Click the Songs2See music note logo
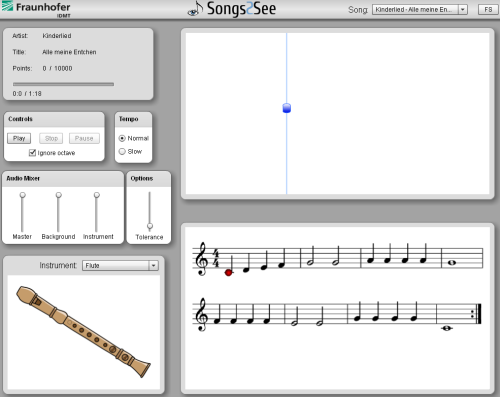This screenshot has height=397, width=500. (x=196, y=9)
